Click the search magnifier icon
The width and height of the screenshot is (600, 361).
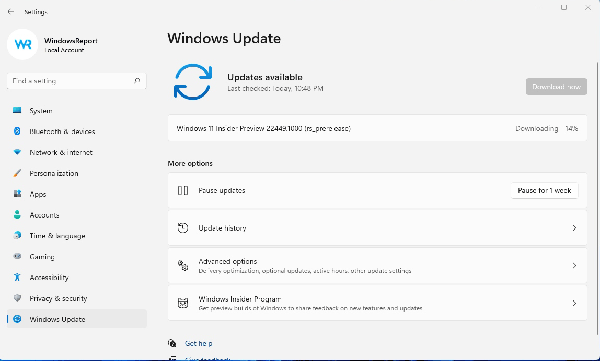point(137,81)
